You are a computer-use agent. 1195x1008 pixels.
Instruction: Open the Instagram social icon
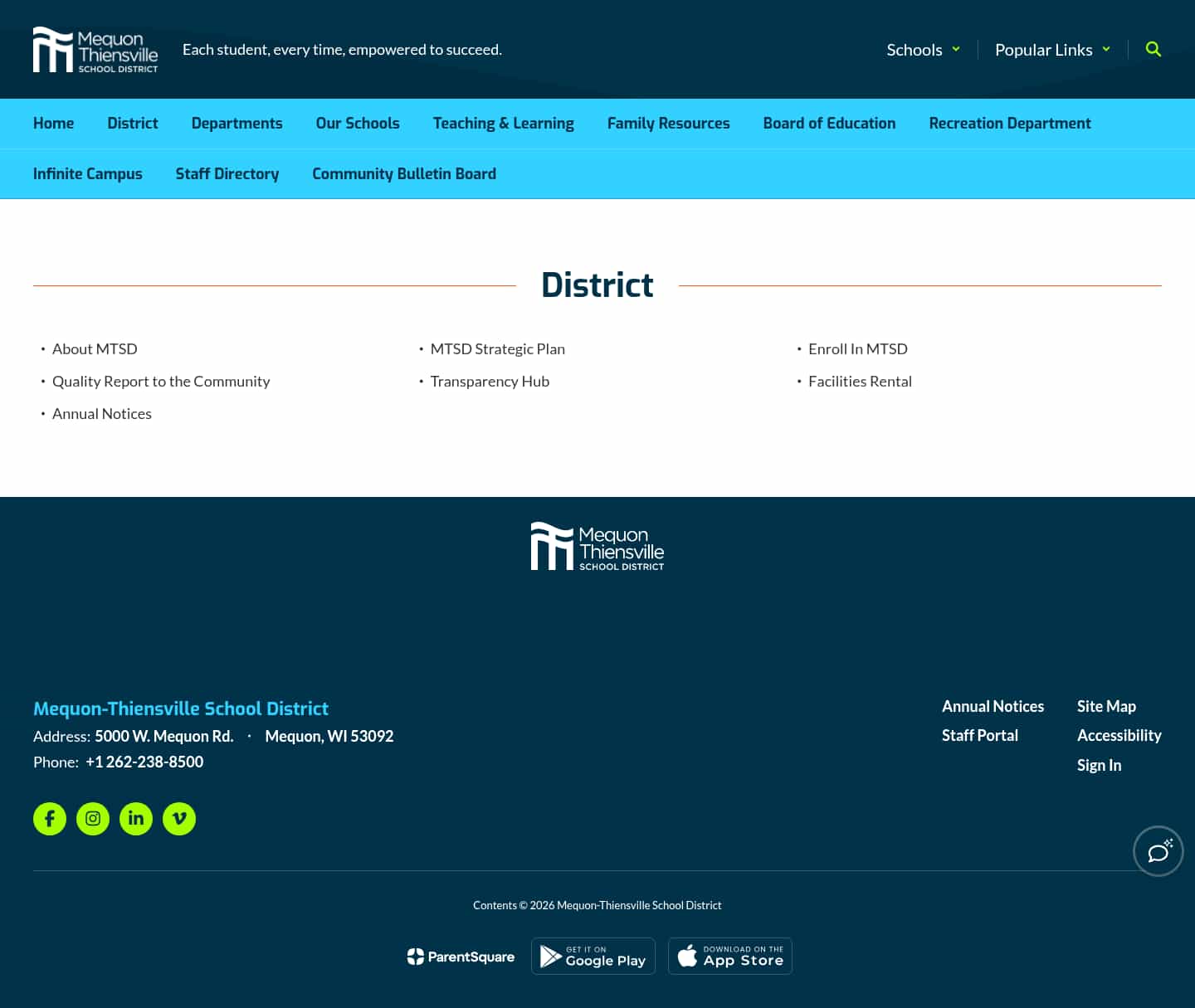[93, 819]
